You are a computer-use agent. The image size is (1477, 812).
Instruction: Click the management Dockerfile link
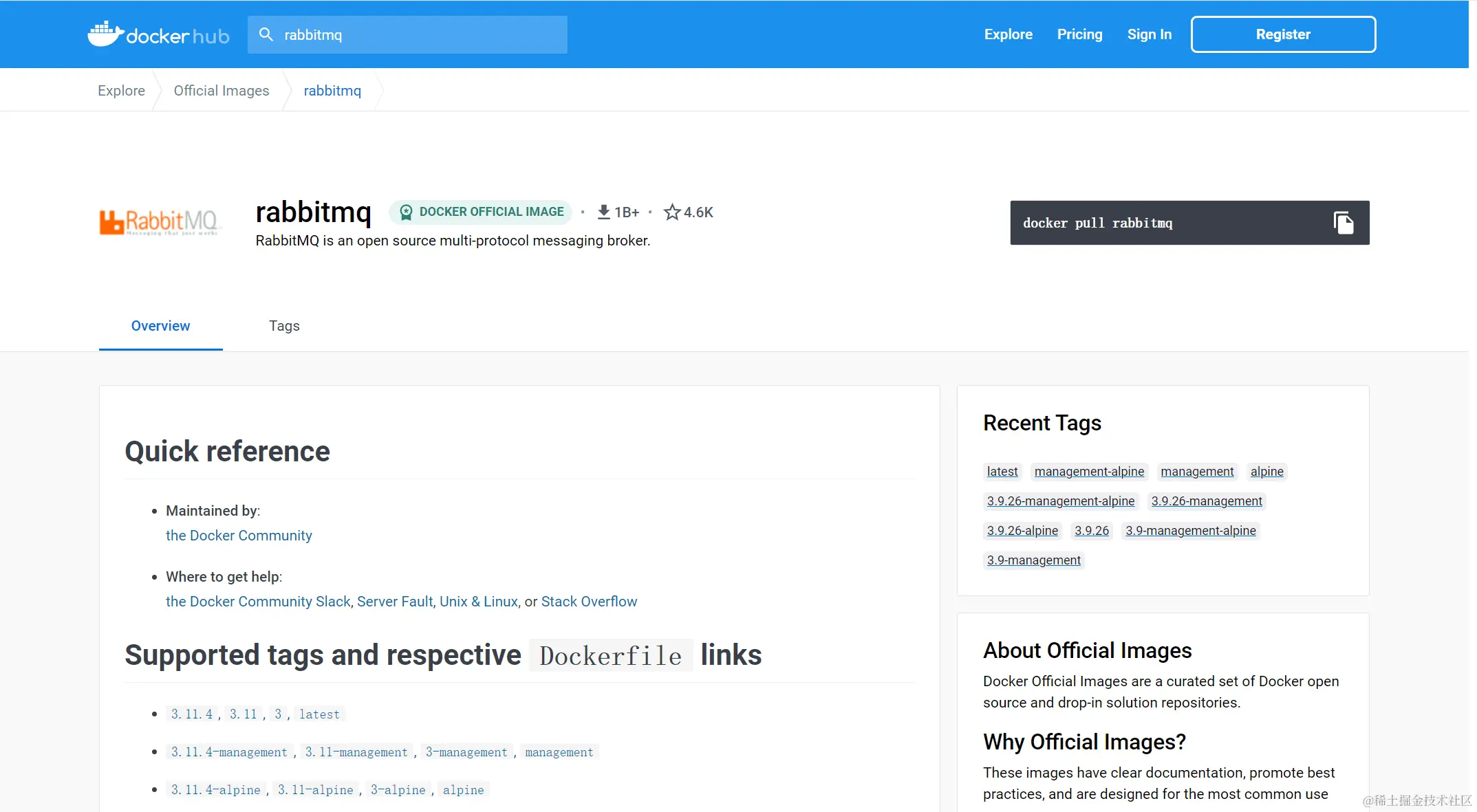tap(559, 752)
